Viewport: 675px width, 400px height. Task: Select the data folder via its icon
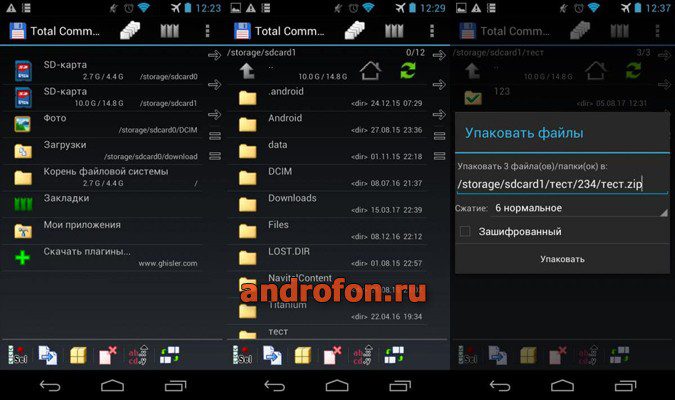click(x=248, y=151)
